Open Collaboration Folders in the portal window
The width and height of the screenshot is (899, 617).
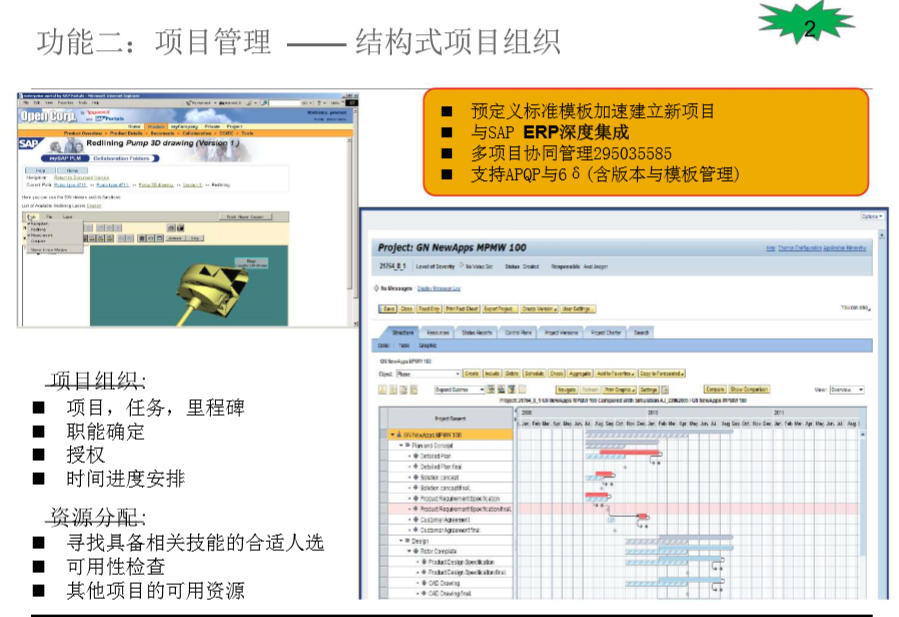122,158
